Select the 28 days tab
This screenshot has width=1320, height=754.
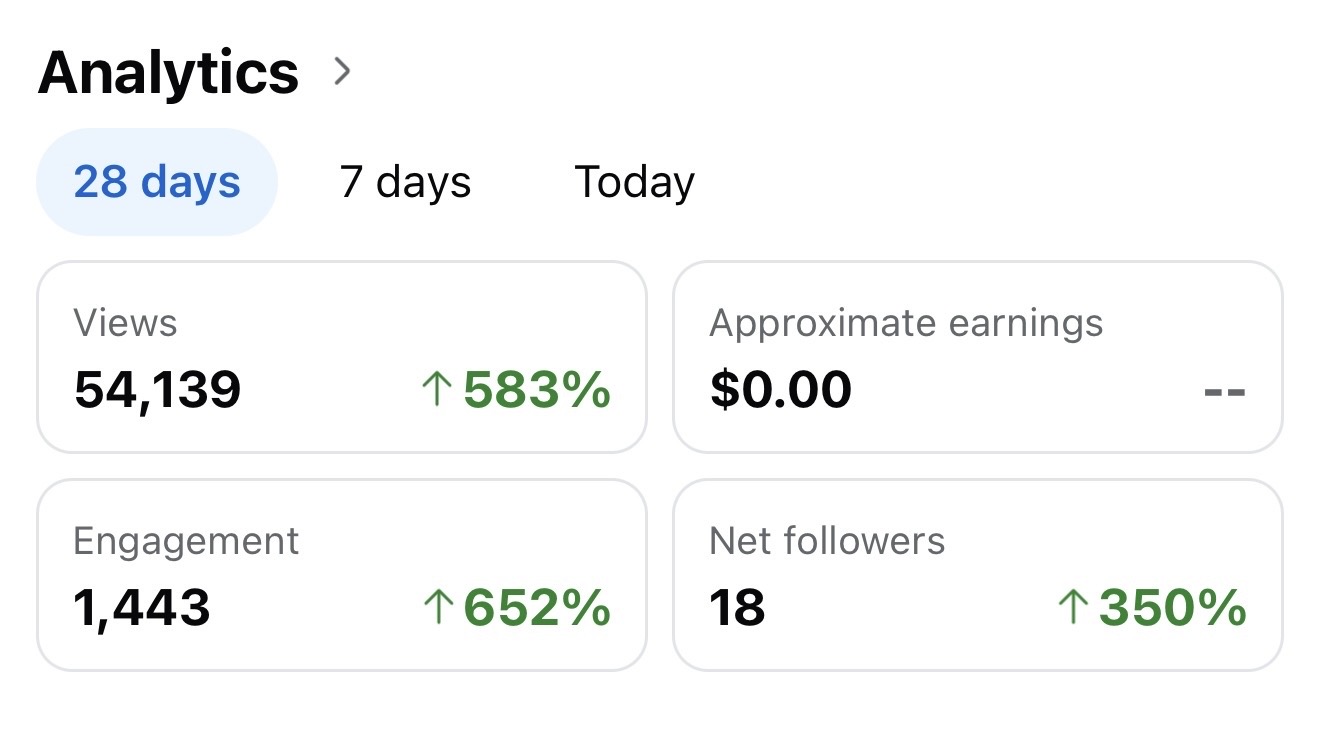[157, 182]
